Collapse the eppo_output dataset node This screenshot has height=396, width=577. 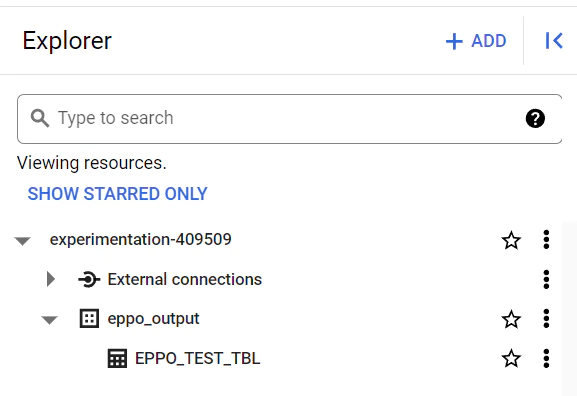tap(49, 320)
